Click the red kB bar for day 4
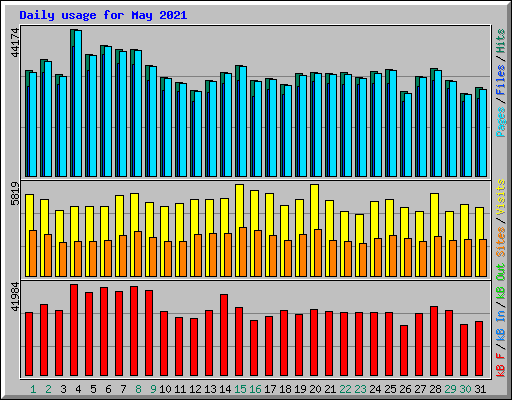Image resolution: width=512 pixels, height=400 pixels. click(x=74, y=330)
